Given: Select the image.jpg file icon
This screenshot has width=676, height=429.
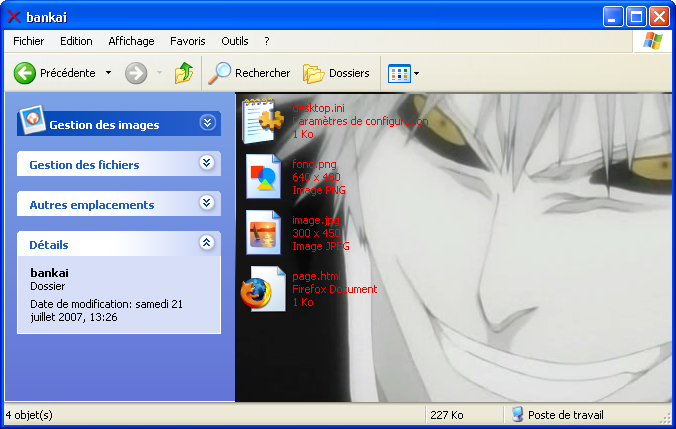Looking at the screenshot, I should [x=264, y=233].
